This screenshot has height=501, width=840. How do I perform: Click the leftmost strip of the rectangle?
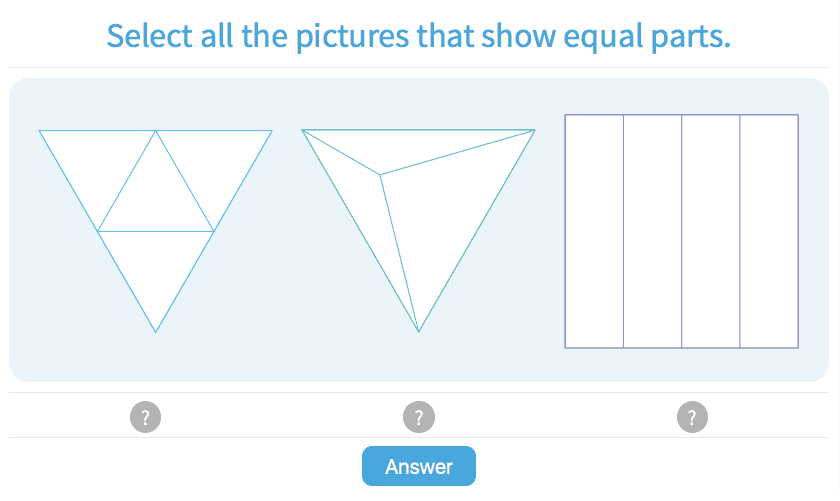[x=594, y=231]
